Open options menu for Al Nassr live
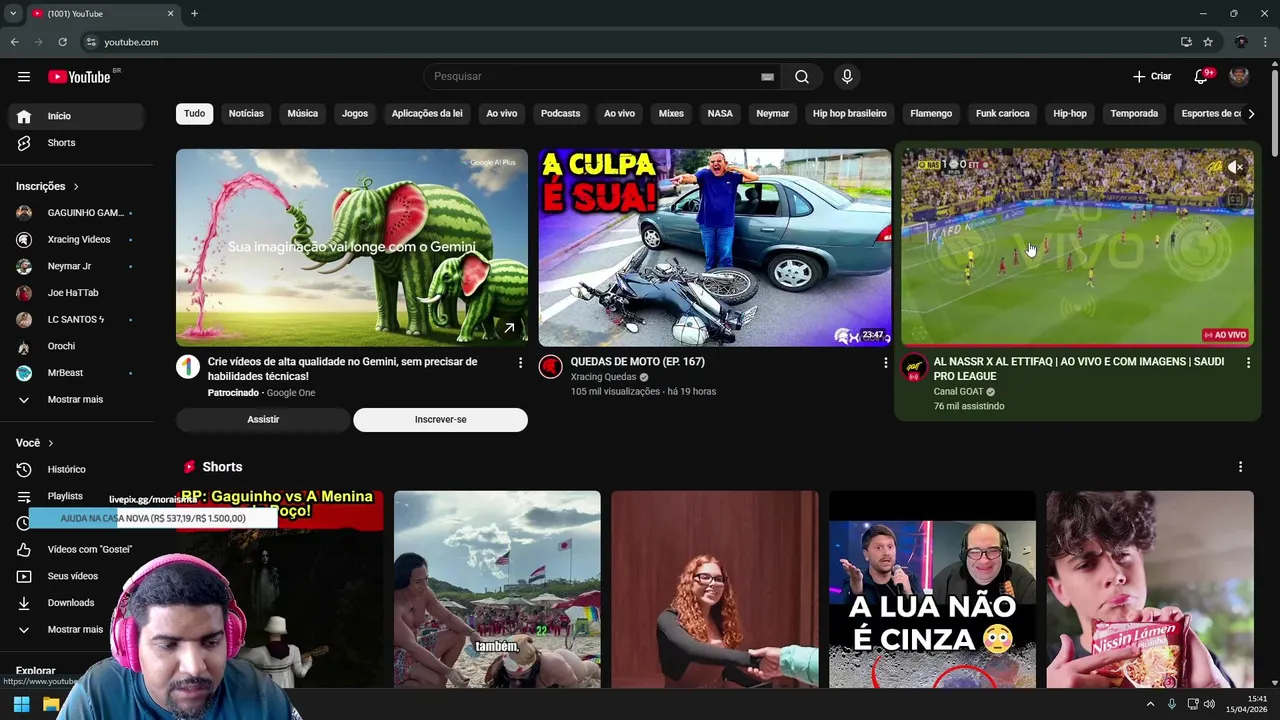The image size is (1280, 720). click(1248, 363)
